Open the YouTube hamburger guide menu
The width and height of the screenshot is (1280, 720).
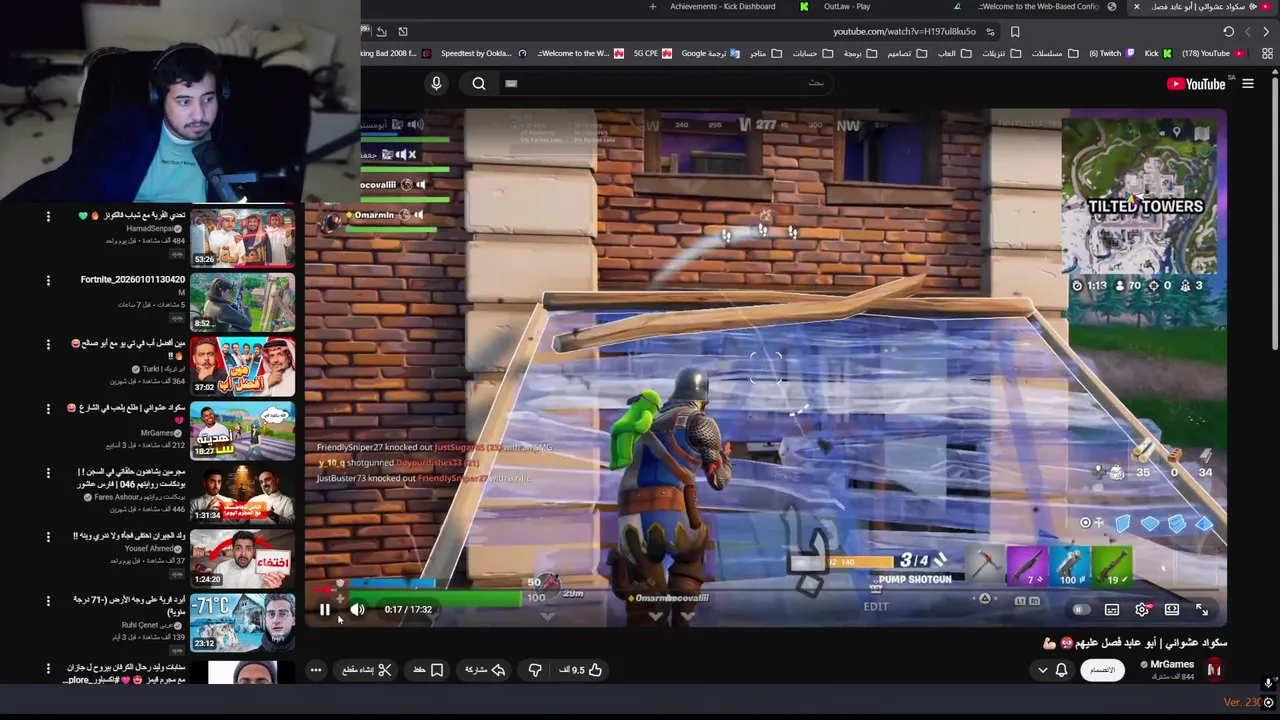[1248, 84]
